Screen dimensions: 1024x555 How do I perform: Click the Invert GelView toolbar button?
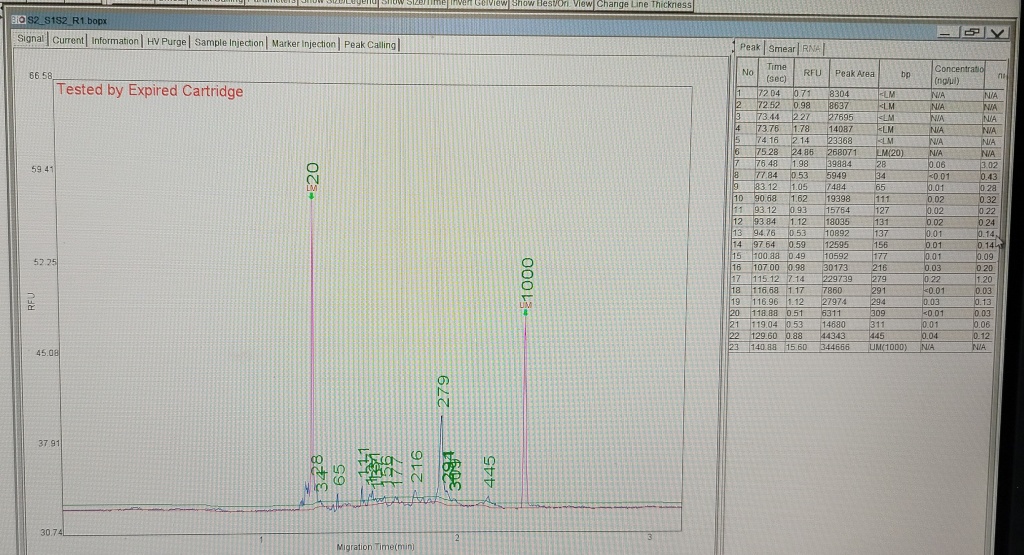[477, 5]
